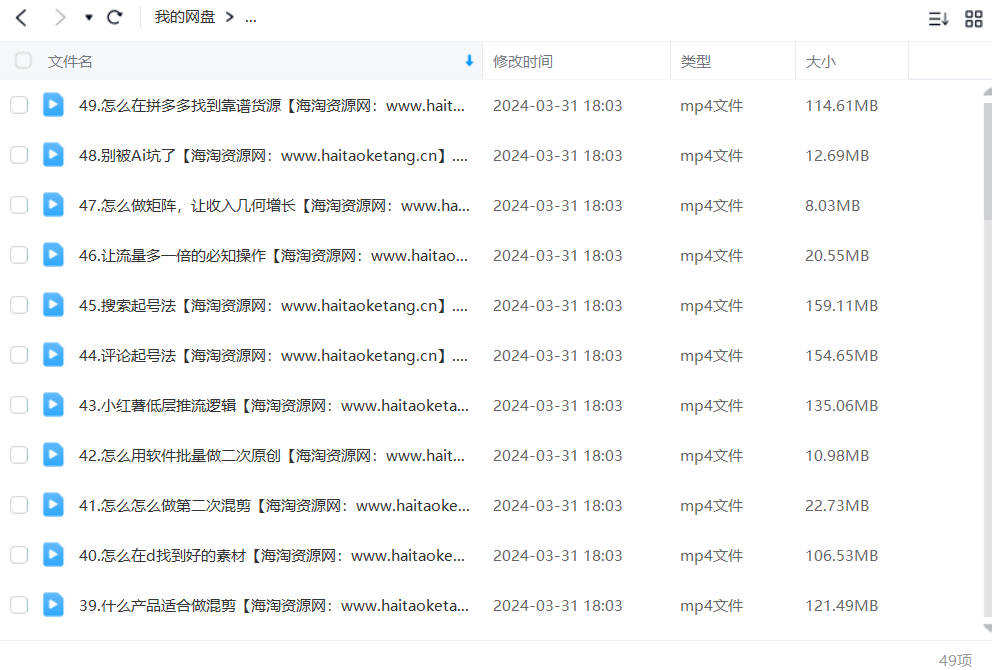Viewport: 992px width, 670px height.
Task: Select checkbox for 44.评论起号法
Action: [19, 355]
